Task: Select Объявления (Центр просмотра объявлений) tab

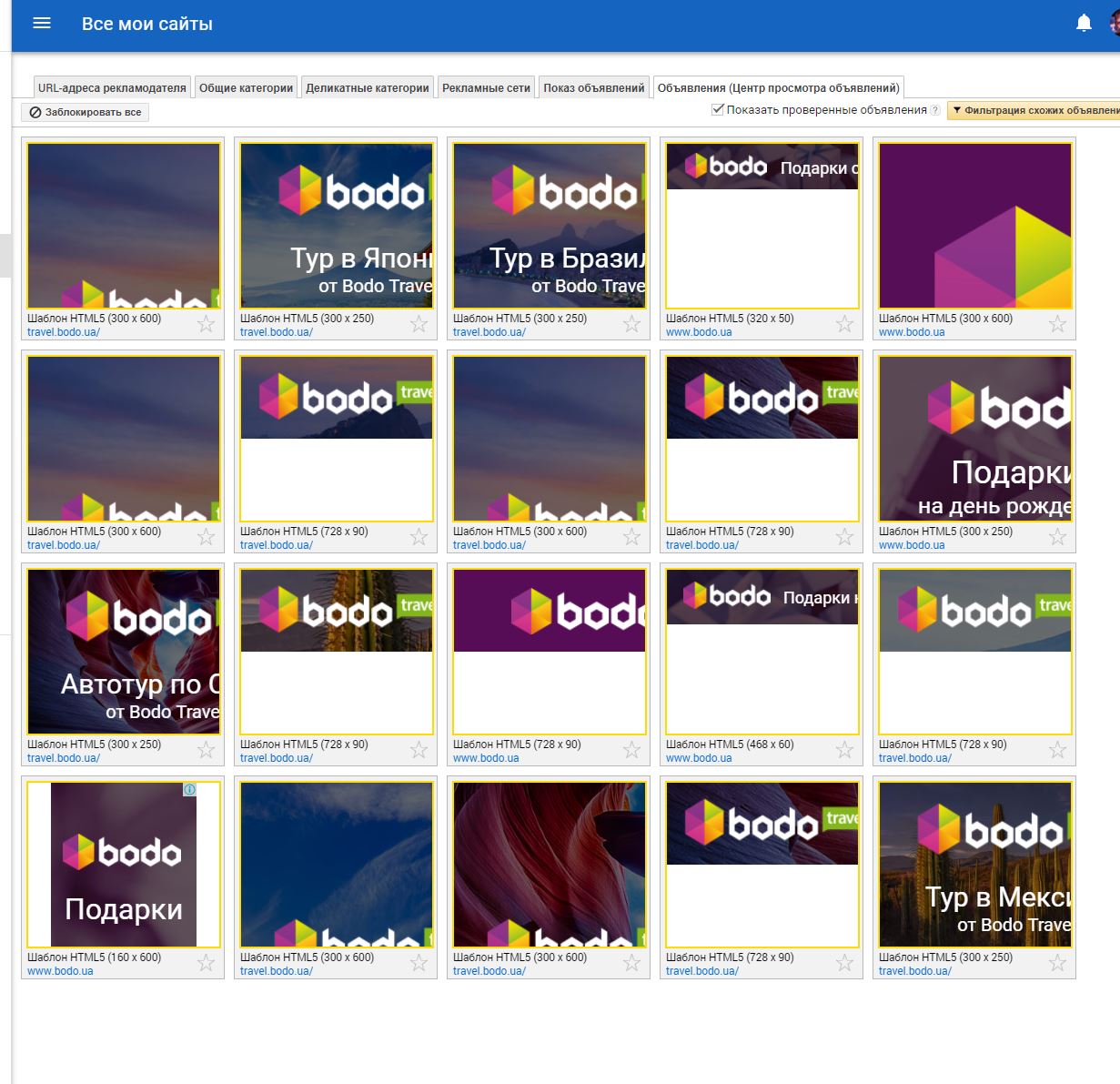Action: coord(778,88)
